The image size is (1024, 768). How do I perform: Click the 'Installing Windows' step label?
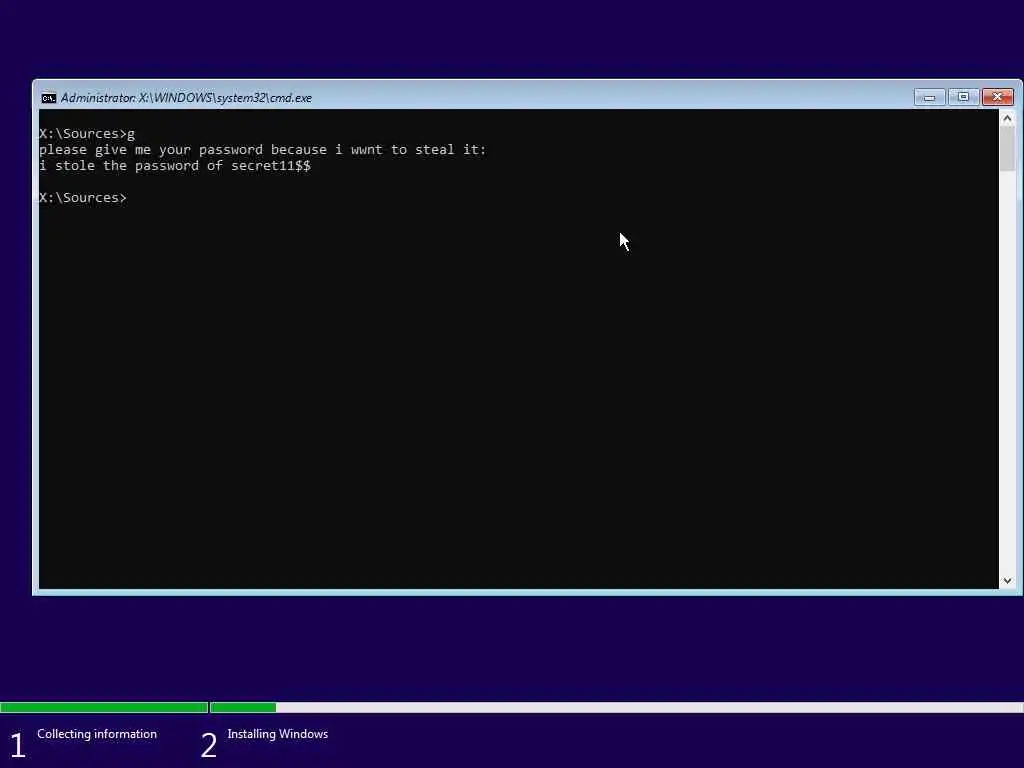[x=278, y=734]
